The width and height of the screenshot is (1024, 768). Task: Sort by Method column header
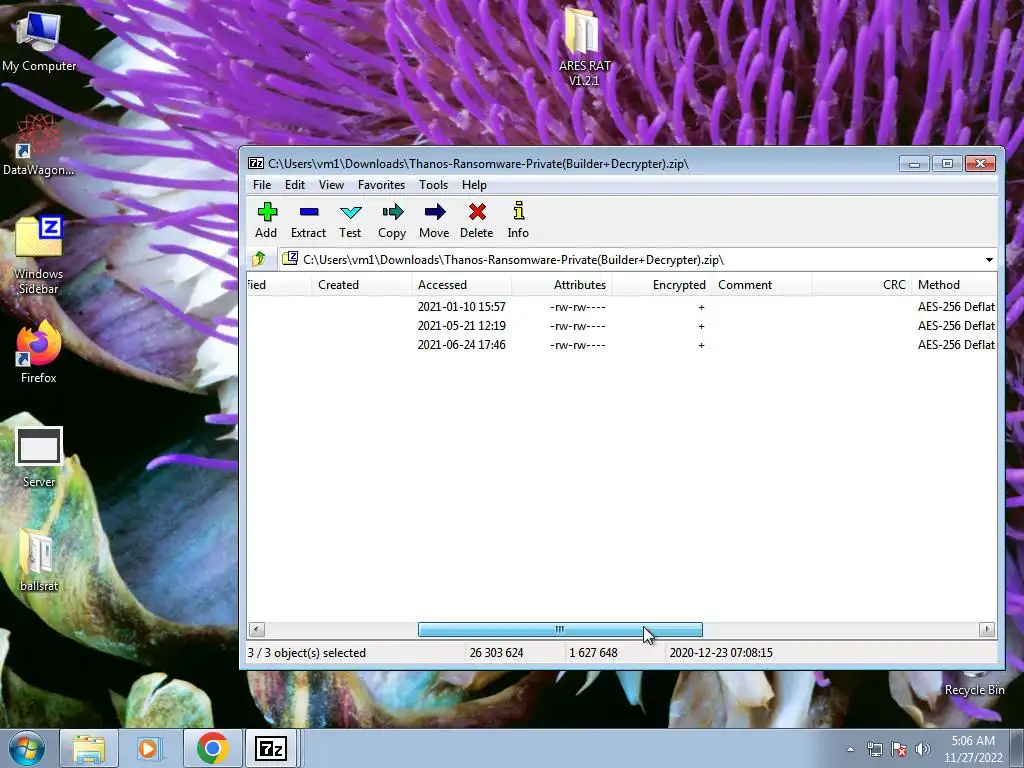coord(954,285)
